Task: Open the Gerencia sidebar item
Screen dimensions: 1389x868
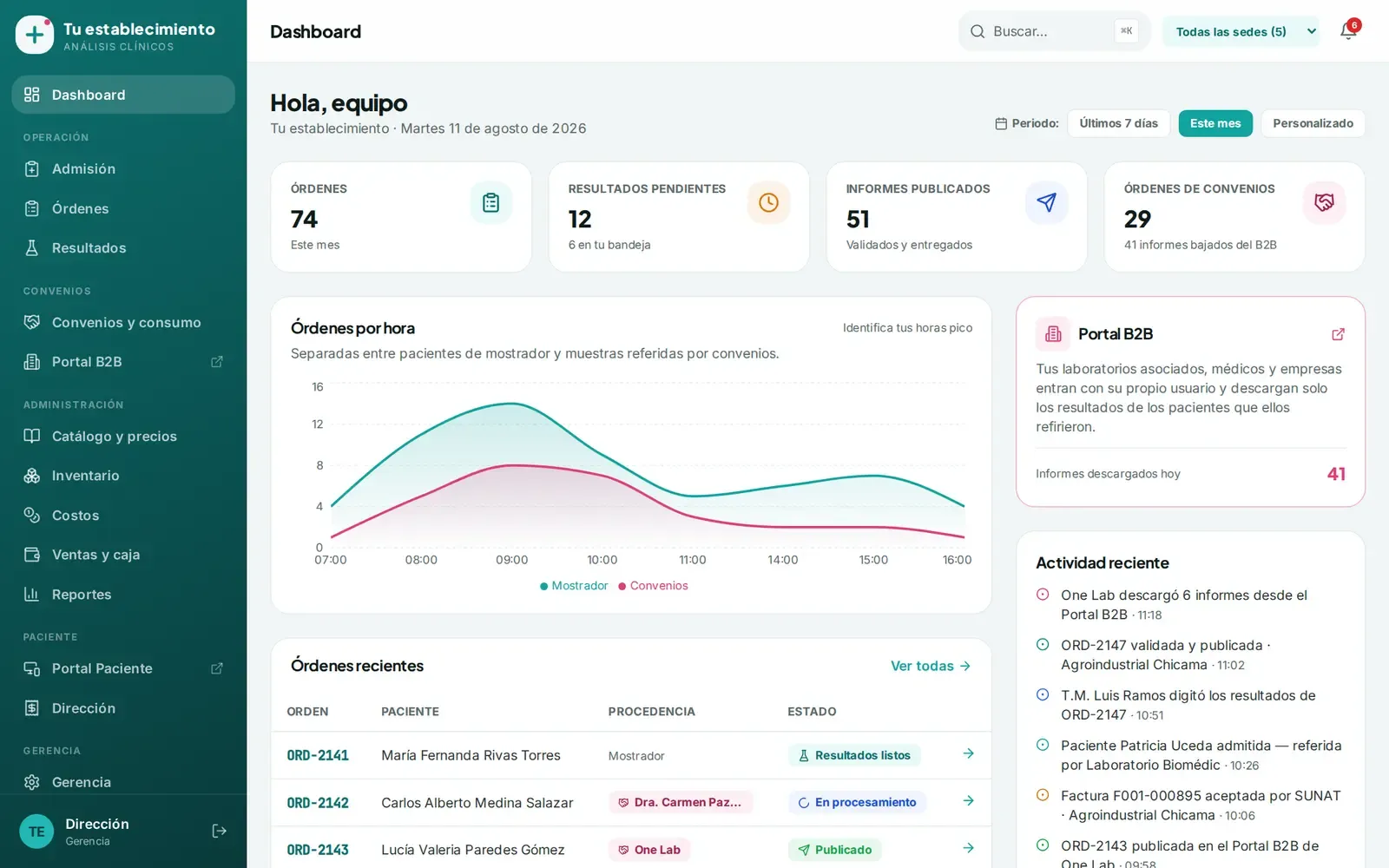Action: coord(123,782)
